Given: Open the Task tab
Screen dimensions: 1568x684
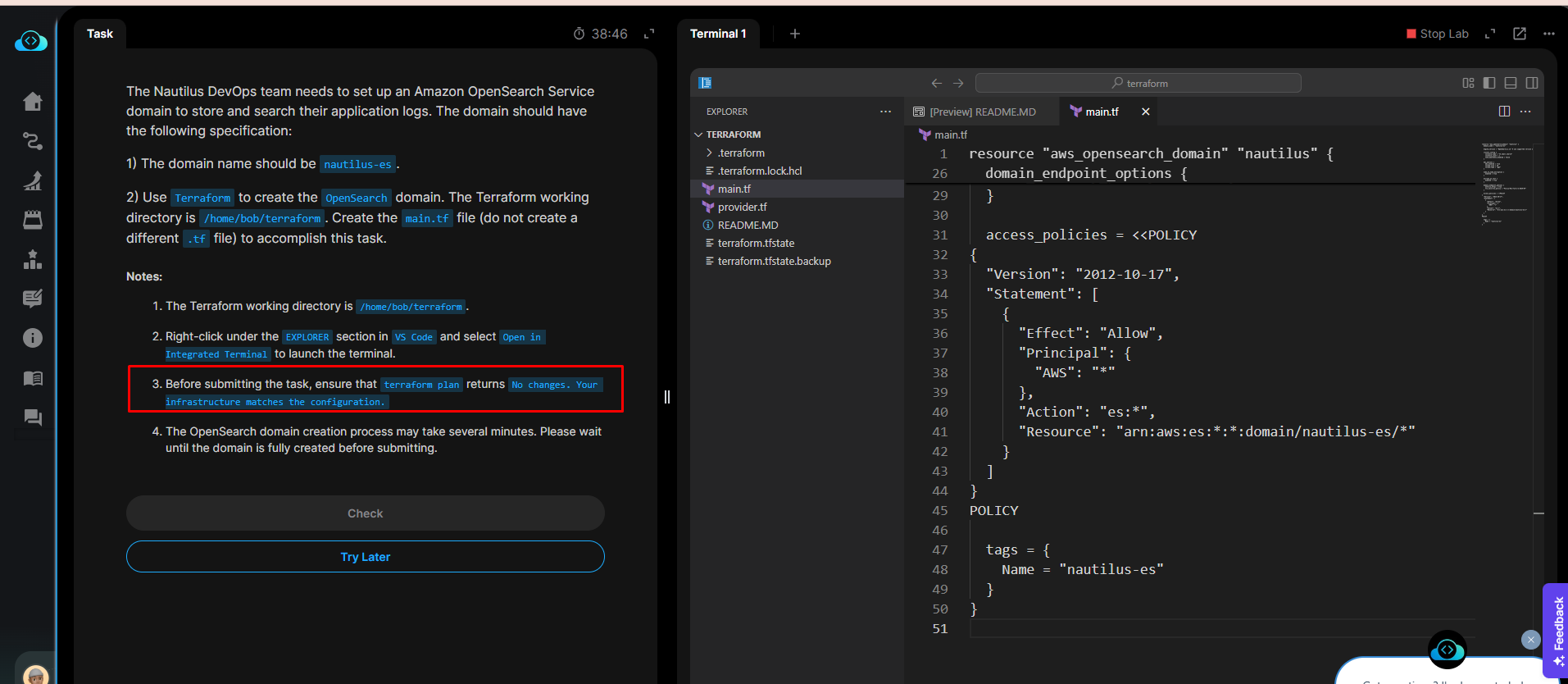Looking at the screenshot, I should click(100, 34).
